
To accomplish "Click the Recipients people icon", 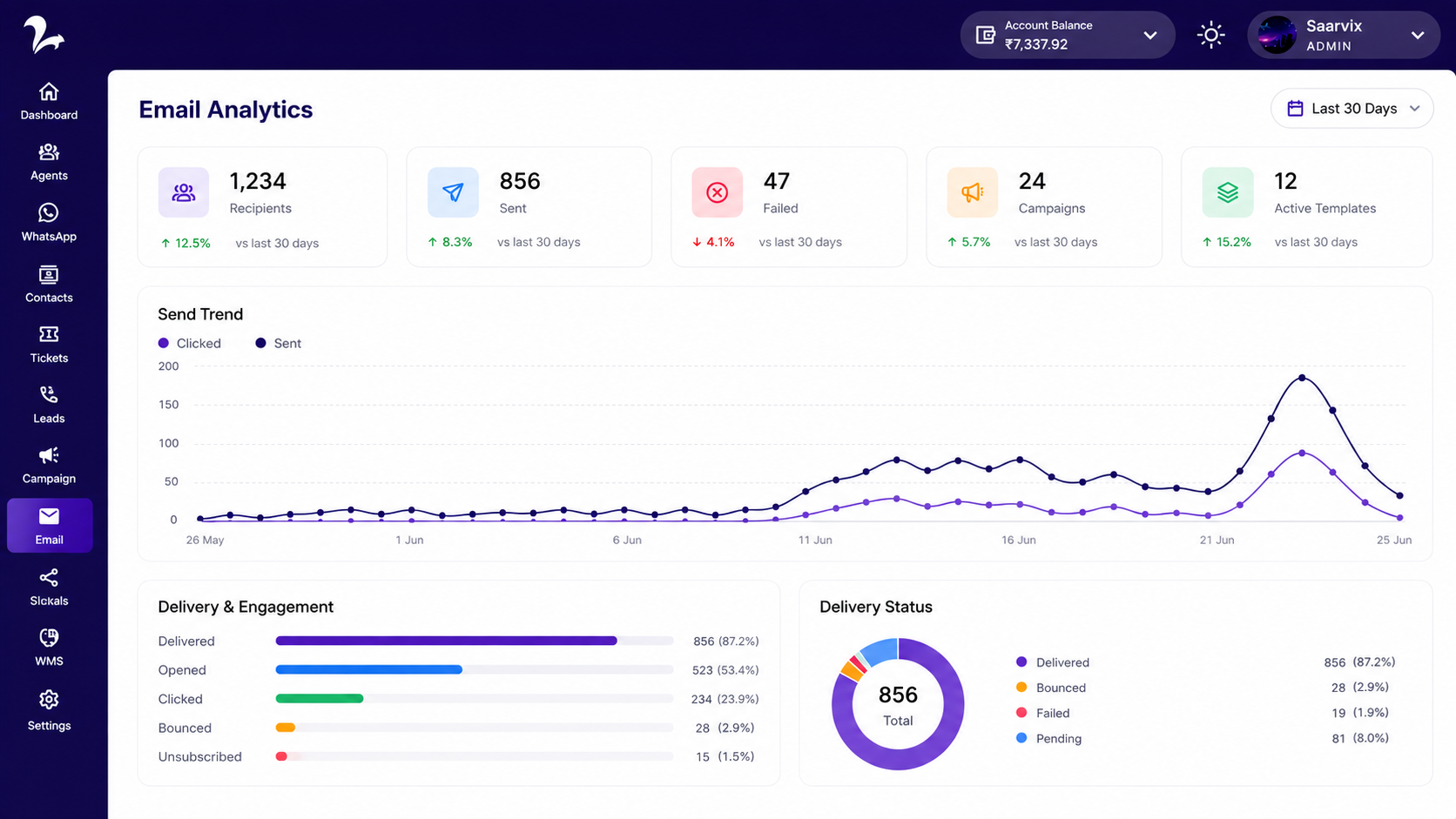I will coord(184,192).
